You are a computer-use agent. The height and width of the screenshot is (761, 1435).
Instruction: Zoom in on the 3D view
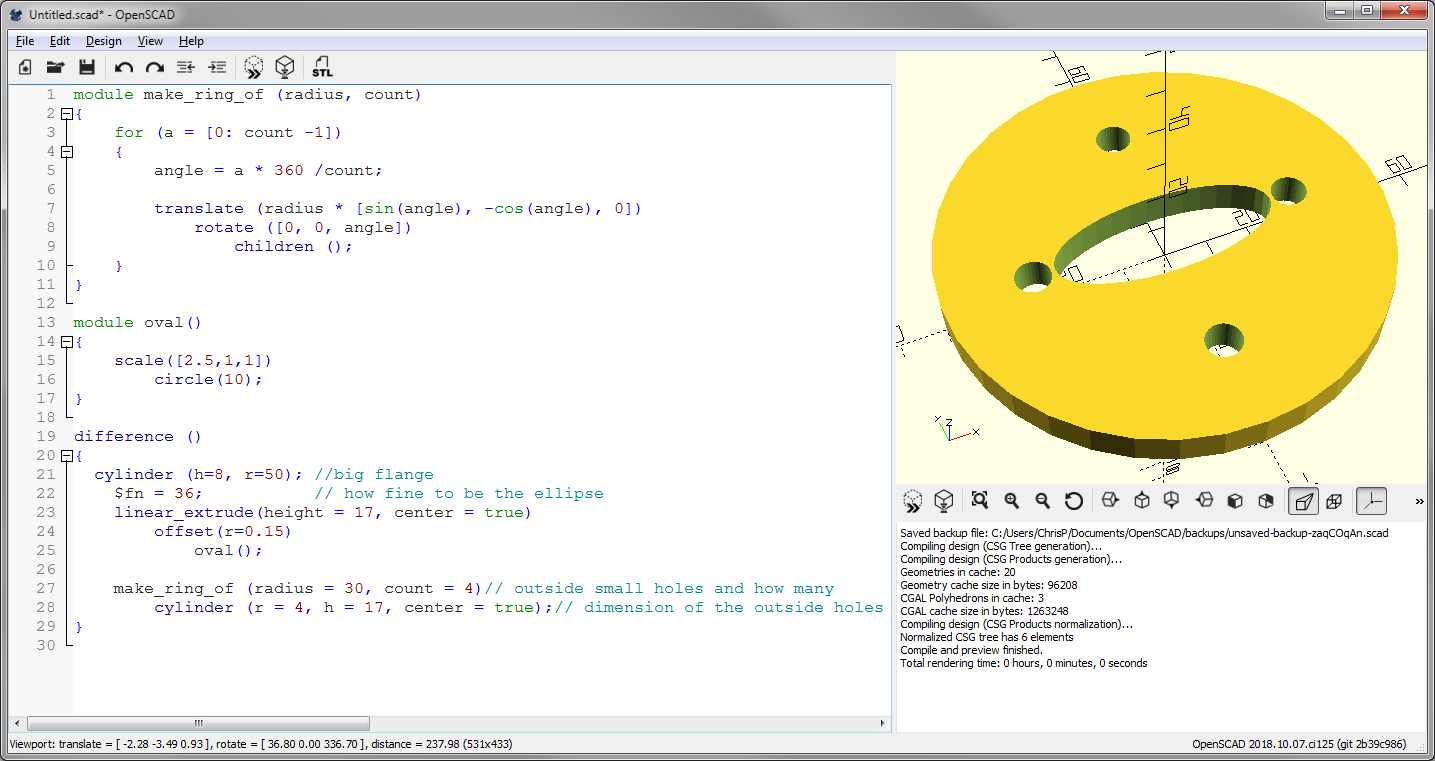1011,501
